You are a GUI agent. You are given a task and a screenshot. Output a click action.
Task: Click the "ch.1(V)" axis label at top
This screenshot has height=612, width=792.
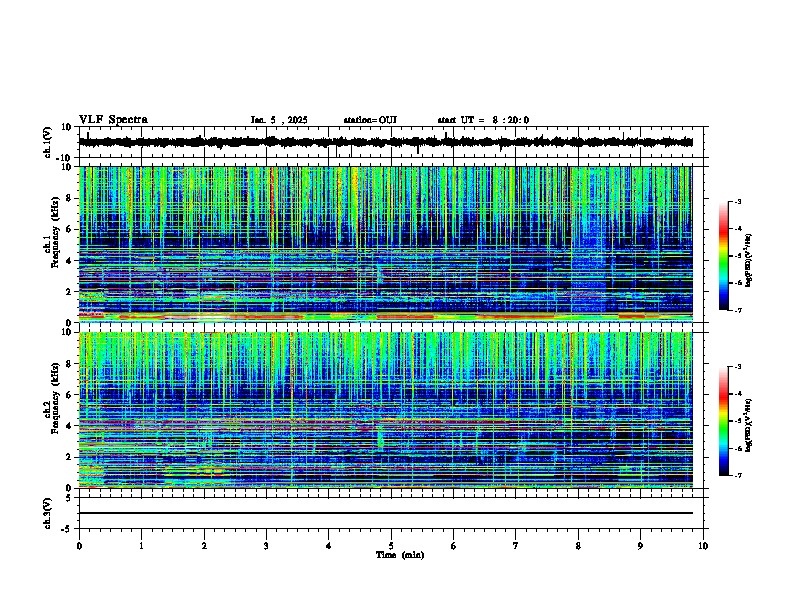48,142
